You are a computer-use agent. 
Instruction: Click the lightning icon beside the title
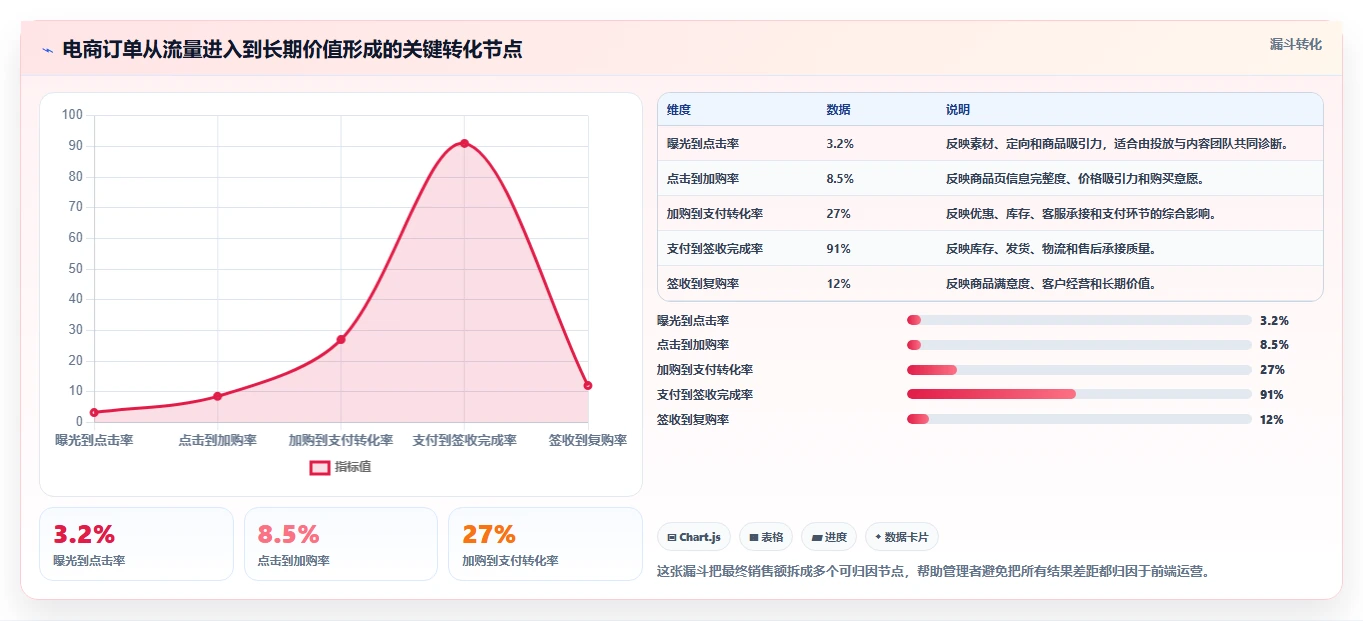click(x=47, y=50)
